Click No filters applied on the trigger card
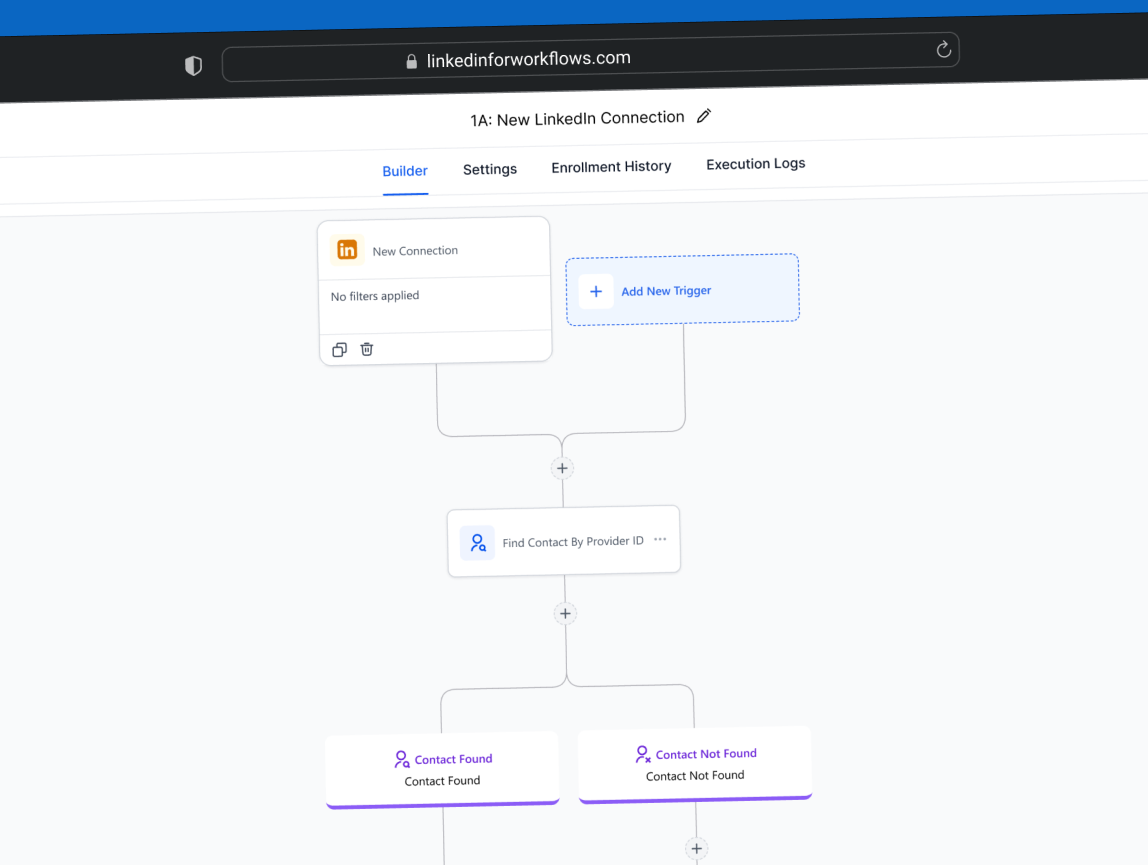 pyautogui.click(x=374, y=296)
